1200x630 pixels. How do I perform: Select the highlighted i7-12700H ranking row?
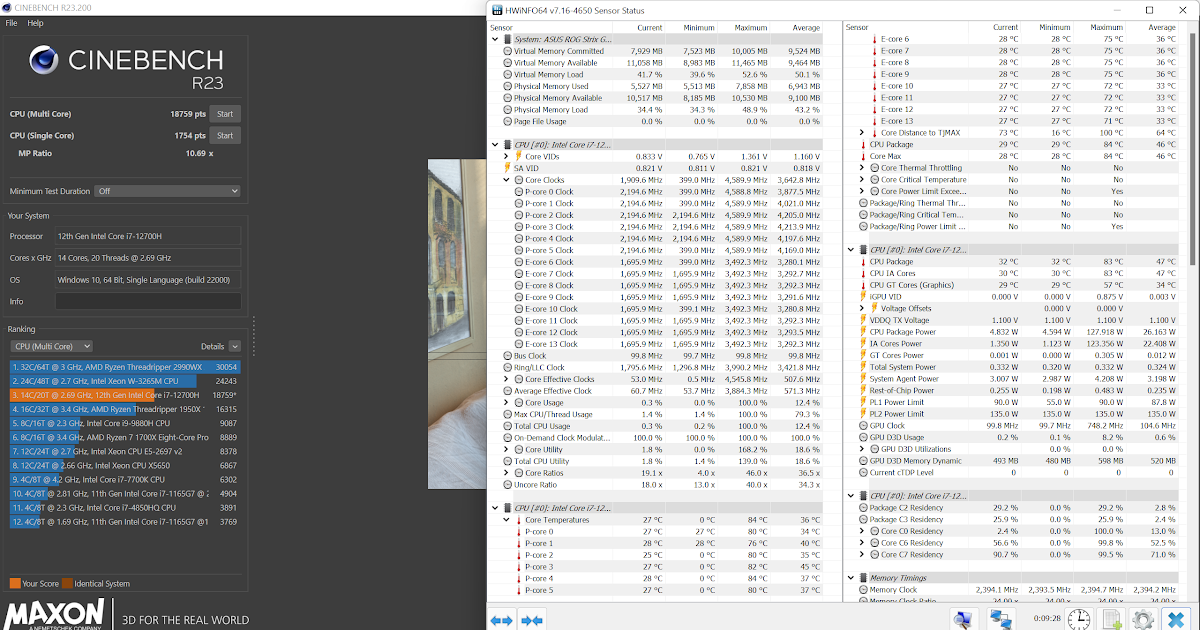tap(126, 395)
